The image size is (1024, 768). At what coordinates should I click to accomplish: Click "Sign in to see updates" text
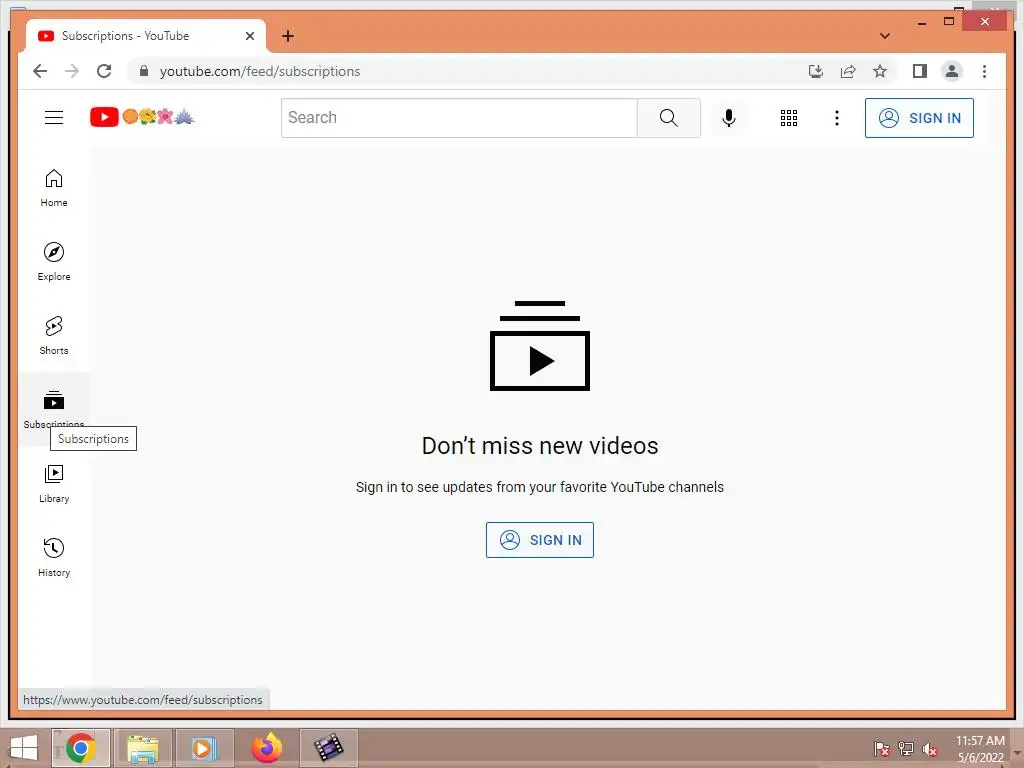click(x=539, y=487)
